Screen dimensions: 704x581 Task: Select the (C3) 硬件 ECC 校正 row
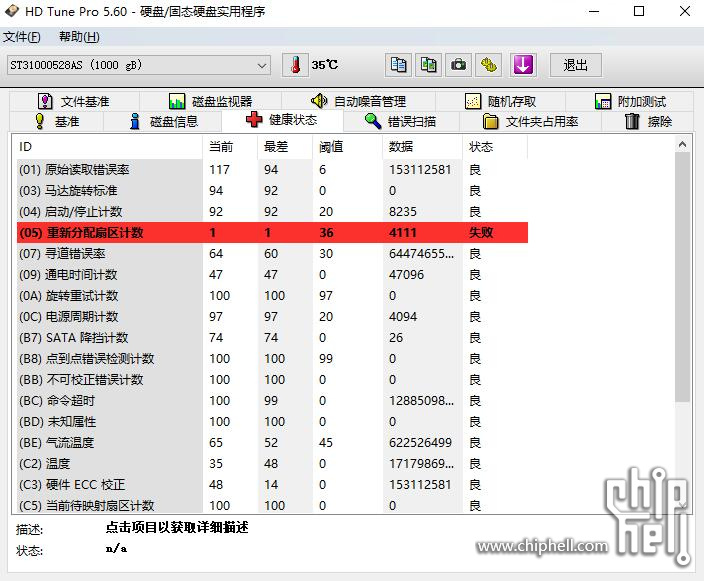tap(272, 485)
